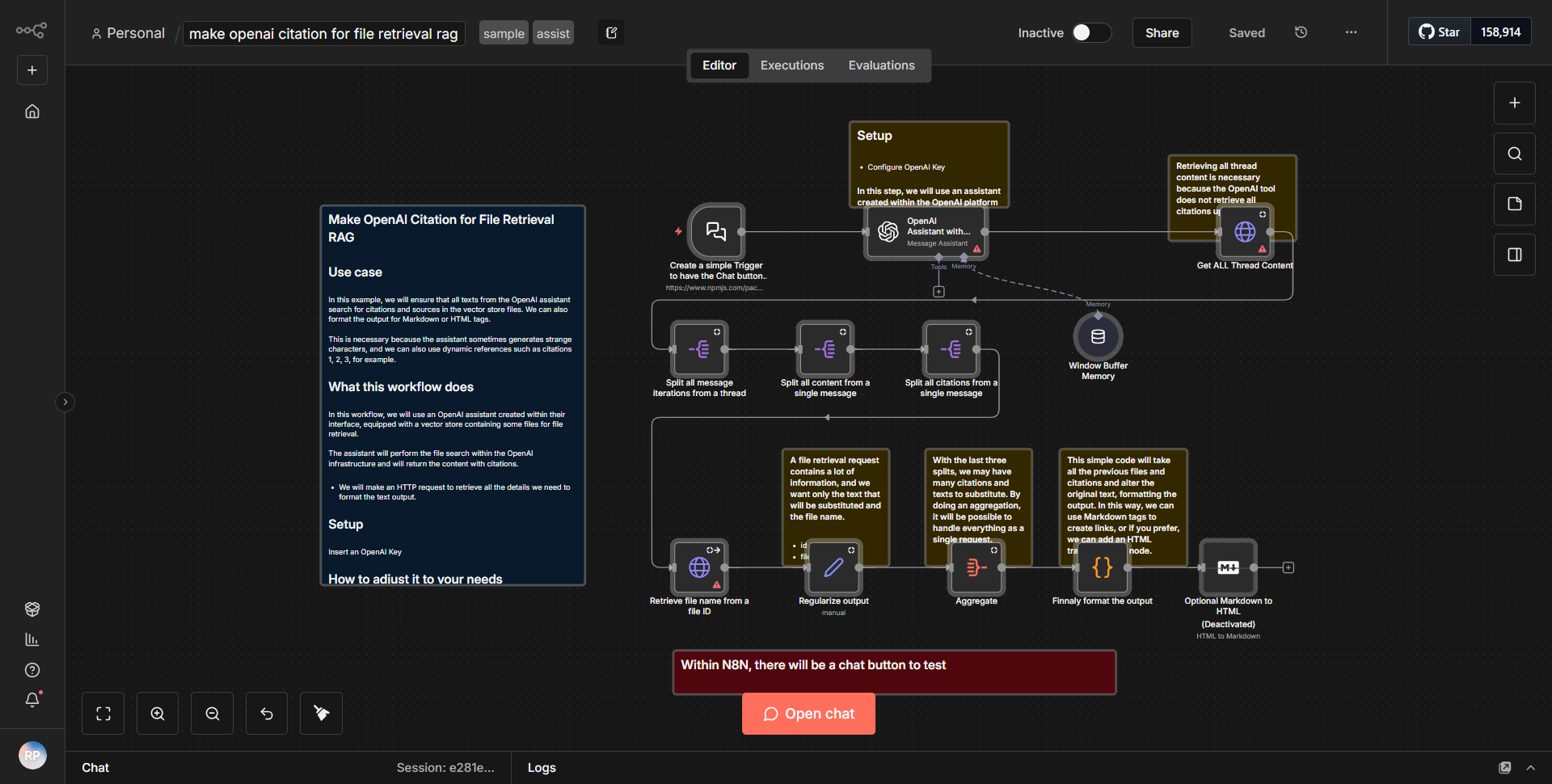Select the Get ALL Thread Content node

[1246, 232]
